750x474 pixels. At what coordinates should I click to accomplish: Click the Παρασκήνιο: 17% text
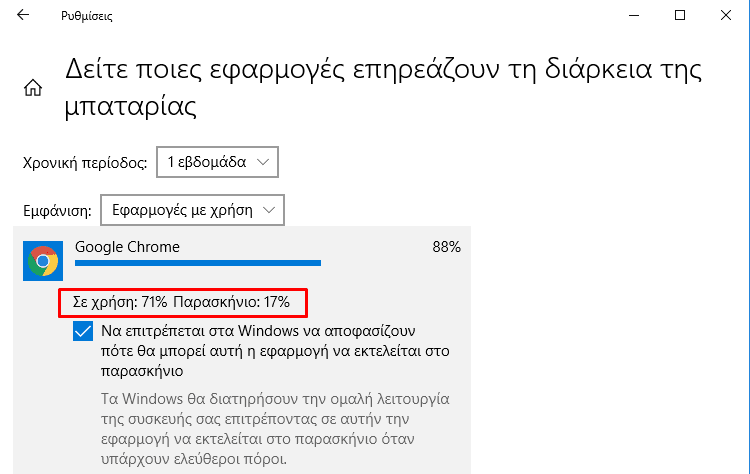point(231,301)
